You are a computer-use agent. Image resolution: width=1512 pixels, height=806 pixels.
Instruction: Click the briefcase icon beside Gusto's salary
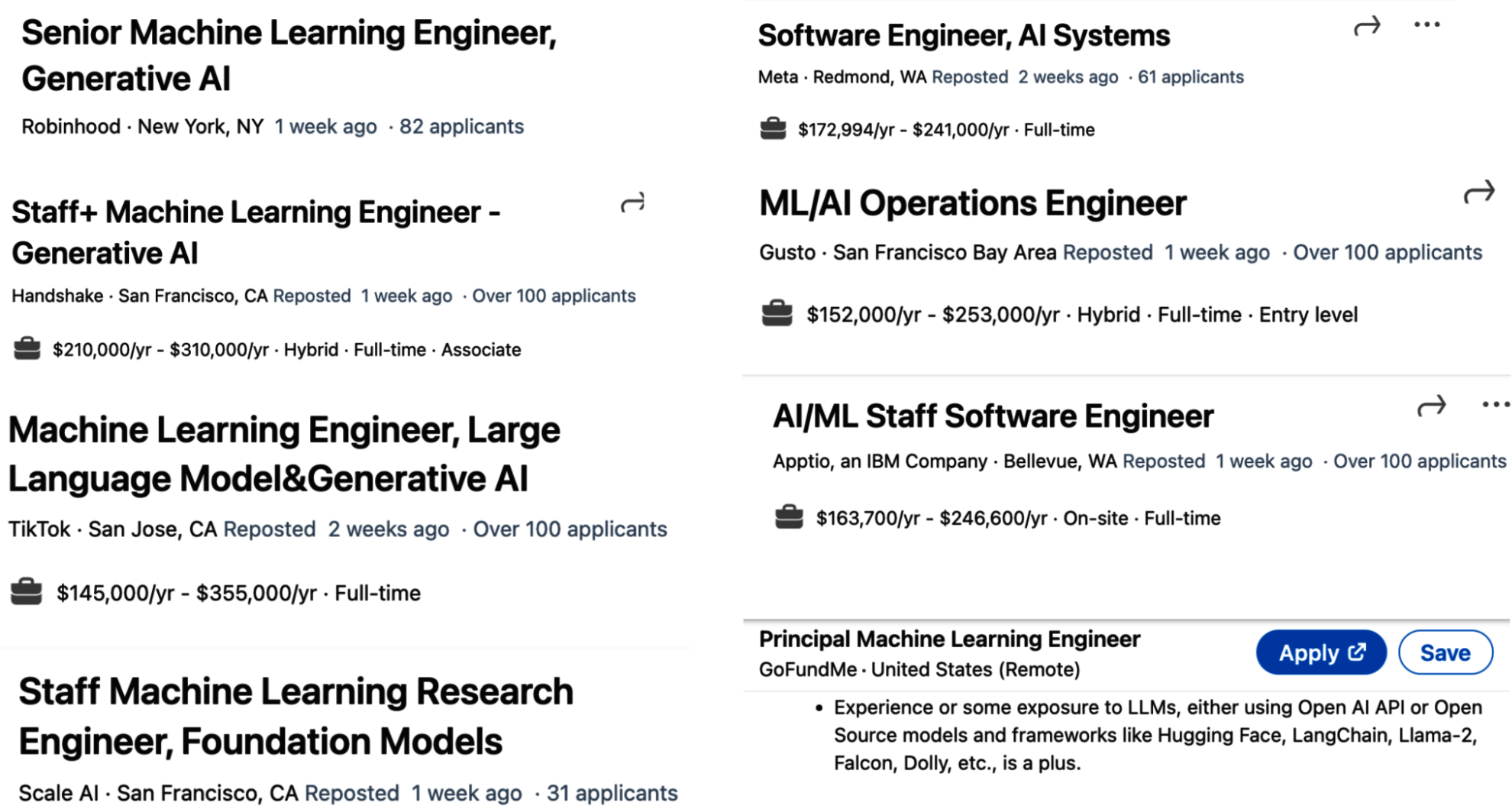point(777,312)
